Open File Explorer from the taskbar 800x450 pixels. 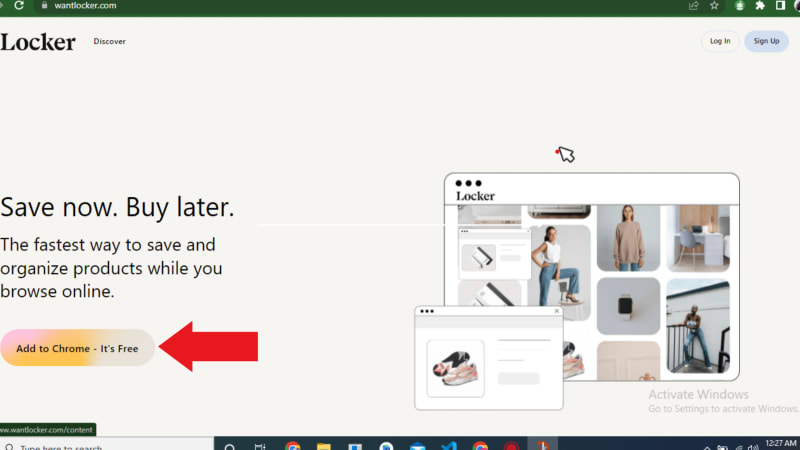click(323, 446)
